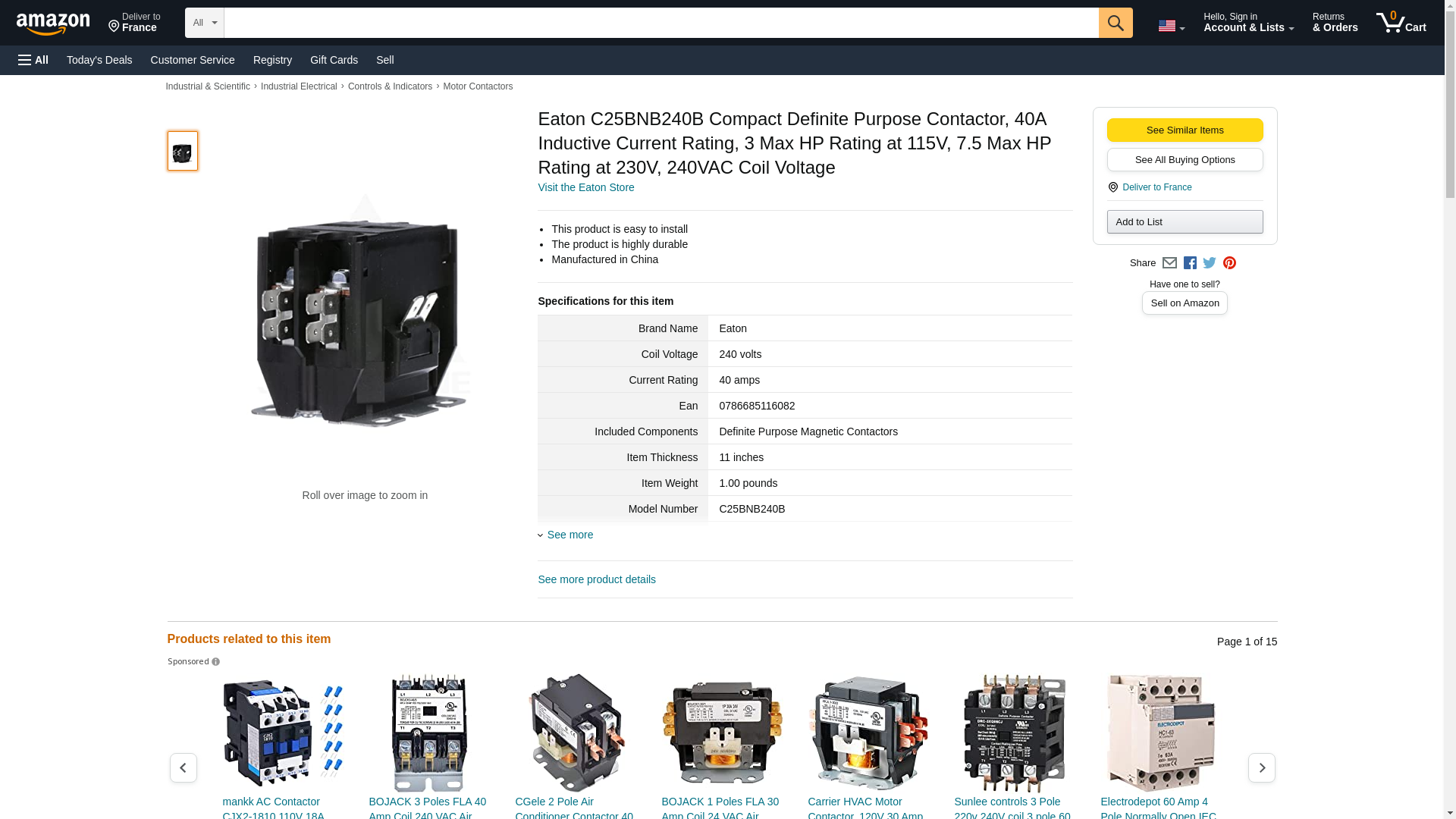The image size is (1456, 819).
Task: Click the sponsored info icon
Action: point(216,662)
